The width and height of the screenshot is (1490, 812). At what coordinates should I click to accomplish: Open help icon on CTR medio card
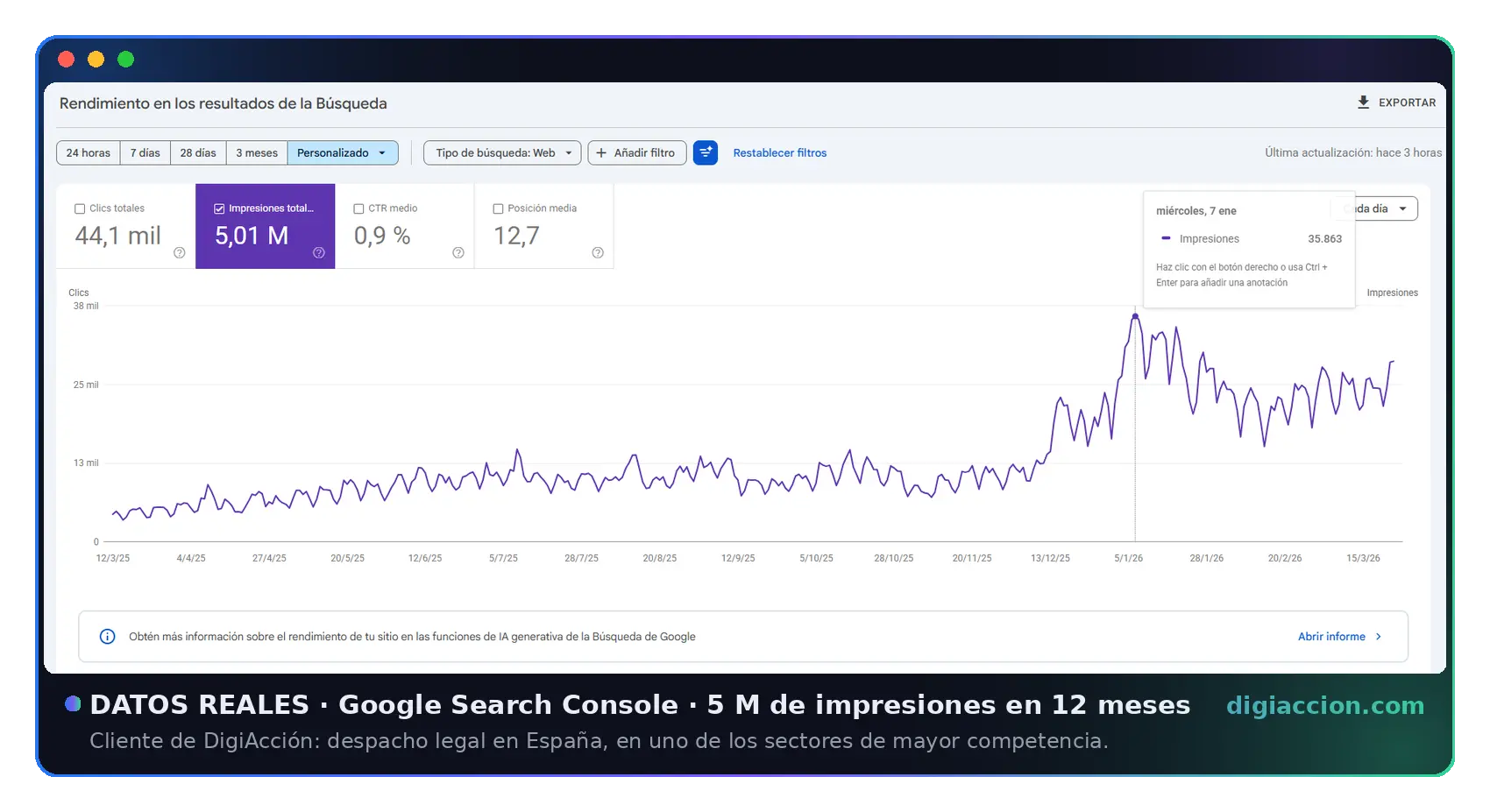(x=458, y=252)
